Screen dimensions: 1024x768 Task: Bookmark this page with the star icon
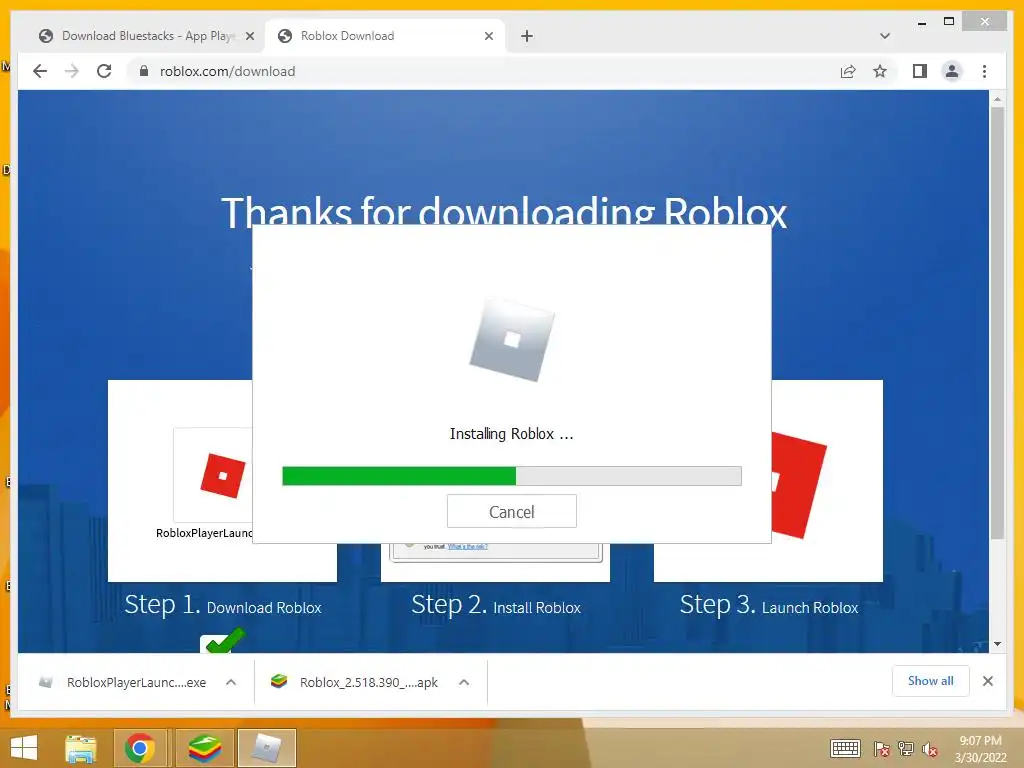tap(880, 71)
